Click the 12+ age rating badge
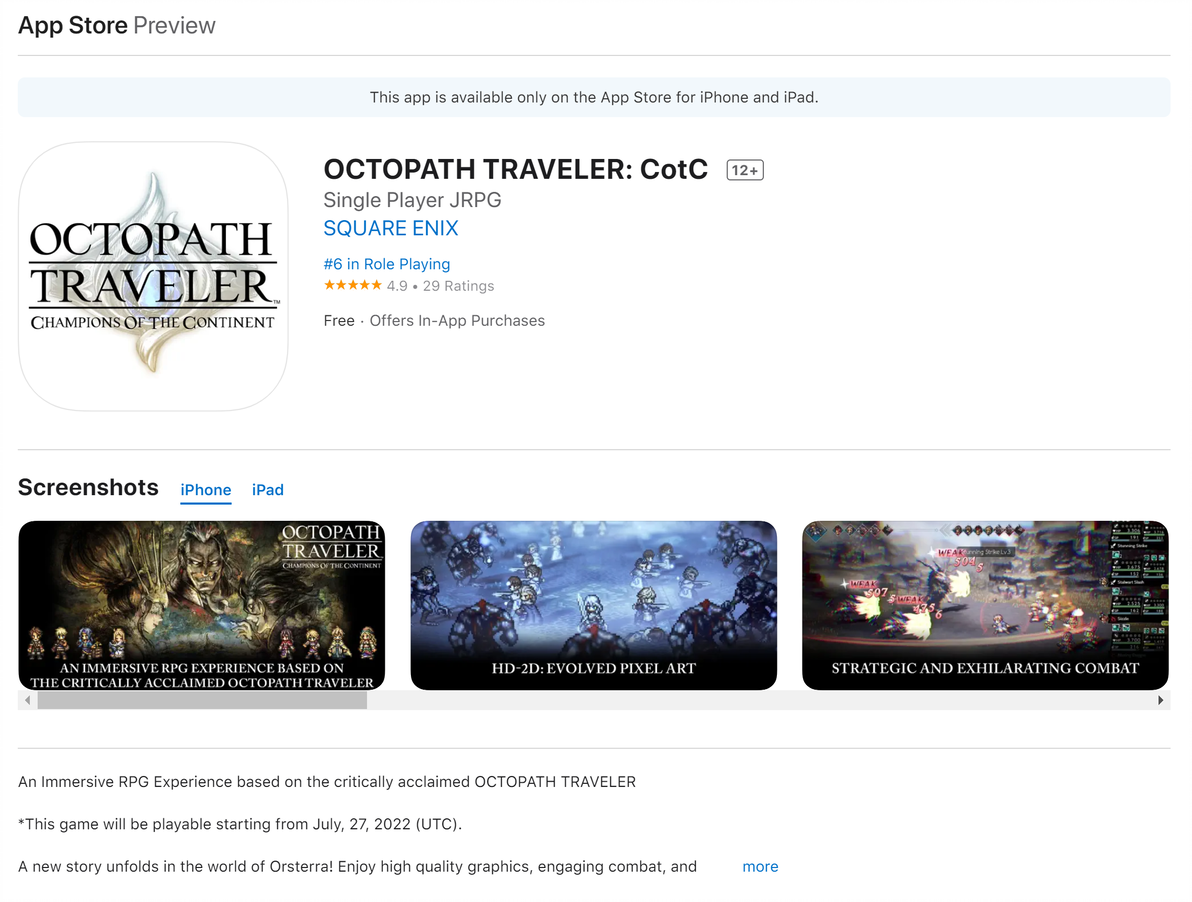This screenshot has height=902, width=1192. [x=745, y=170]
